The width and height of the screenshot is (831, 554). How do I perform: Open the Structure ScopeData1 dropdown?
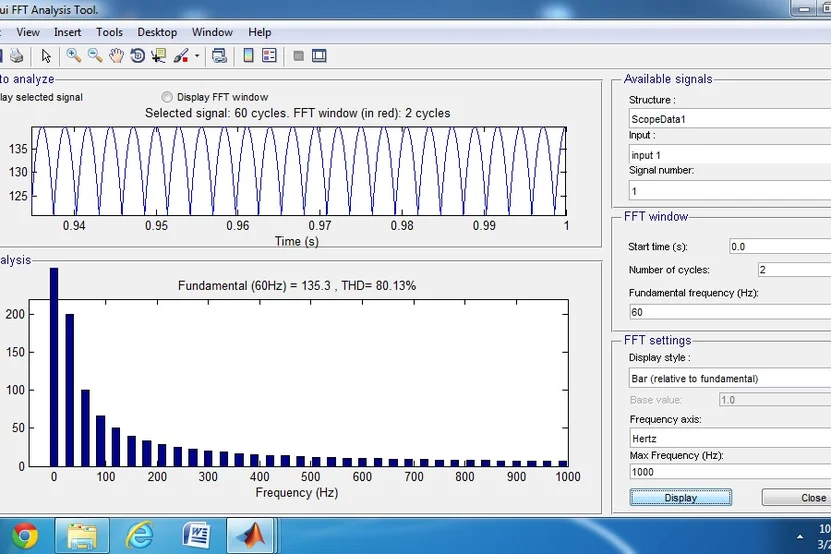point(728,119)
